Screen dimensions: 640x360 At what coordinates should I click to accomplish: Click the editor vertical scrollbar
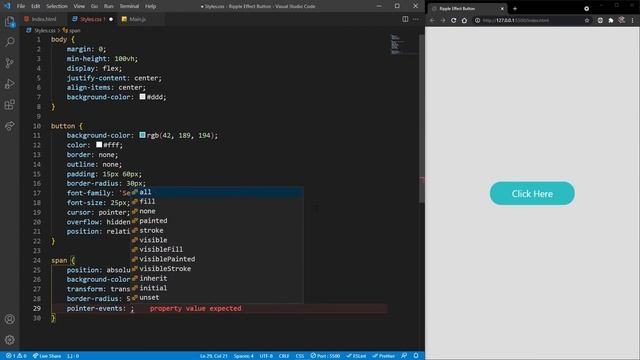pyautogui.click(x=422, y=118)
